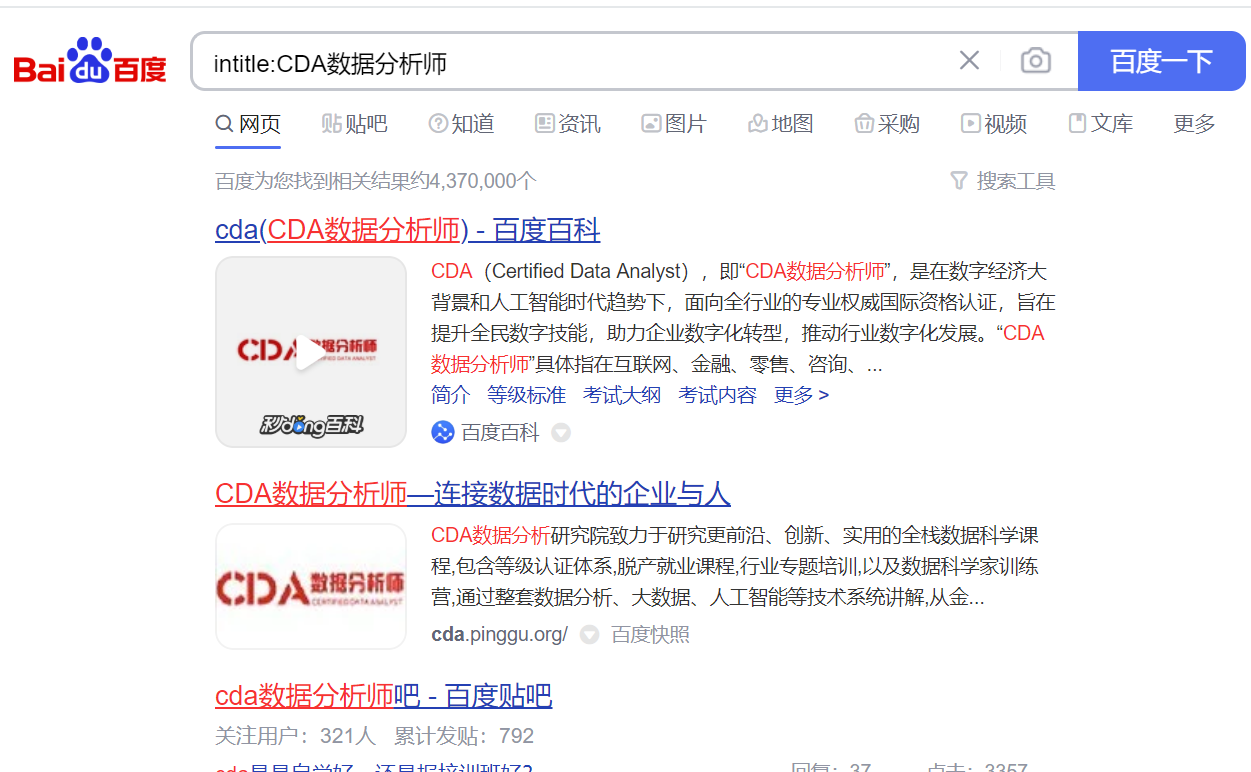This screenshot has height=772, width=1251.
Task: Switch to the 贴吧 tab
Action: pos(354,124)
